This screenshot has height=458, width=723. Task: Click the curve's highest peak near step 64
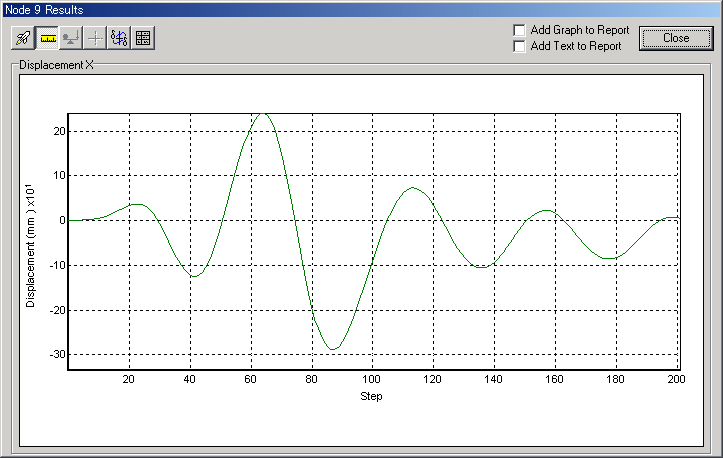coord(264,113)
